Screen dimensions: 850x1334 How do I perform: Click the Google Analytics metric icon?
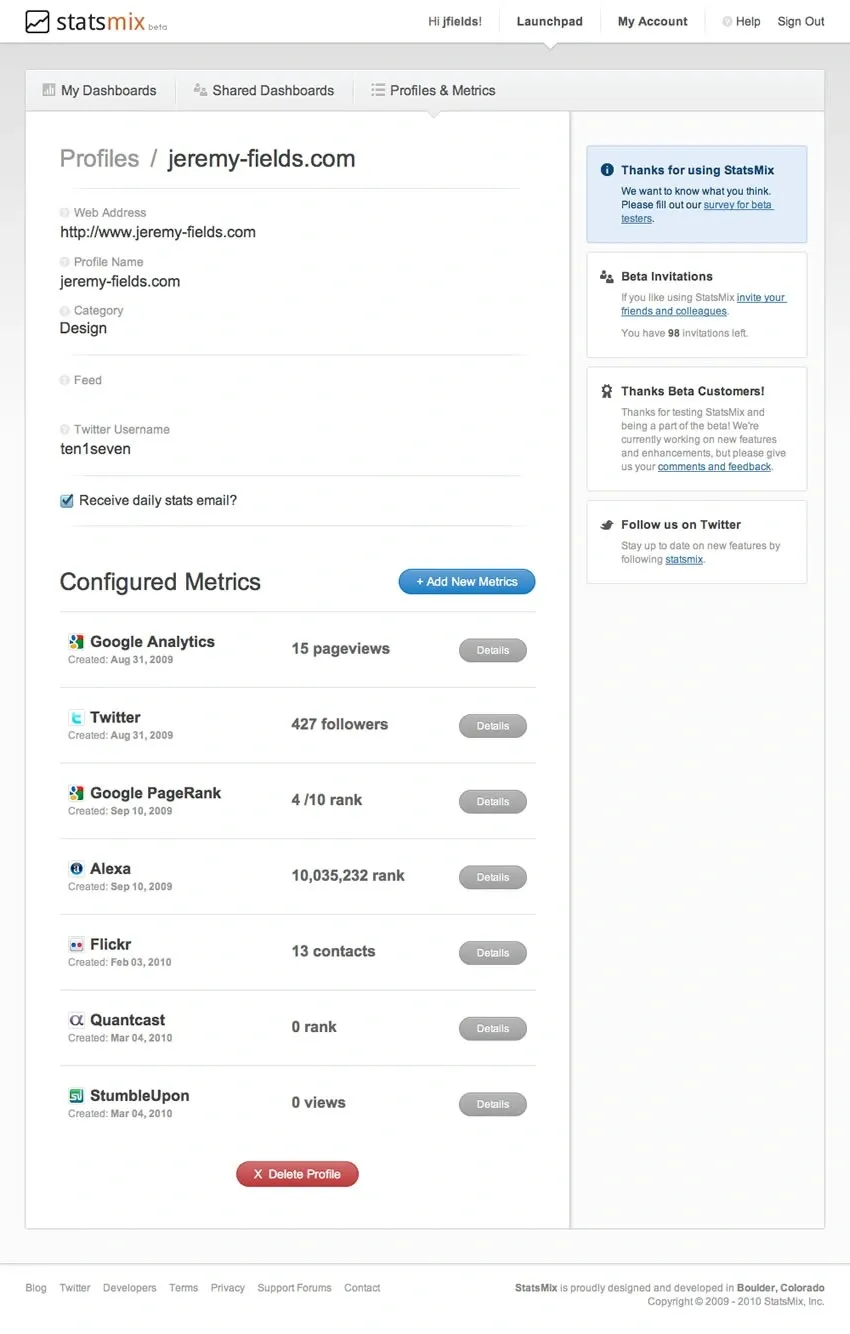[x=76, y=642]
